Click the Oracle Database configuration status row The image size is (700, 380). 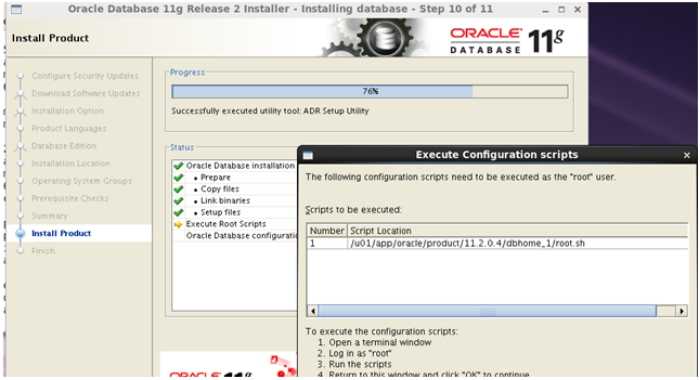click(x=242, y=236)
